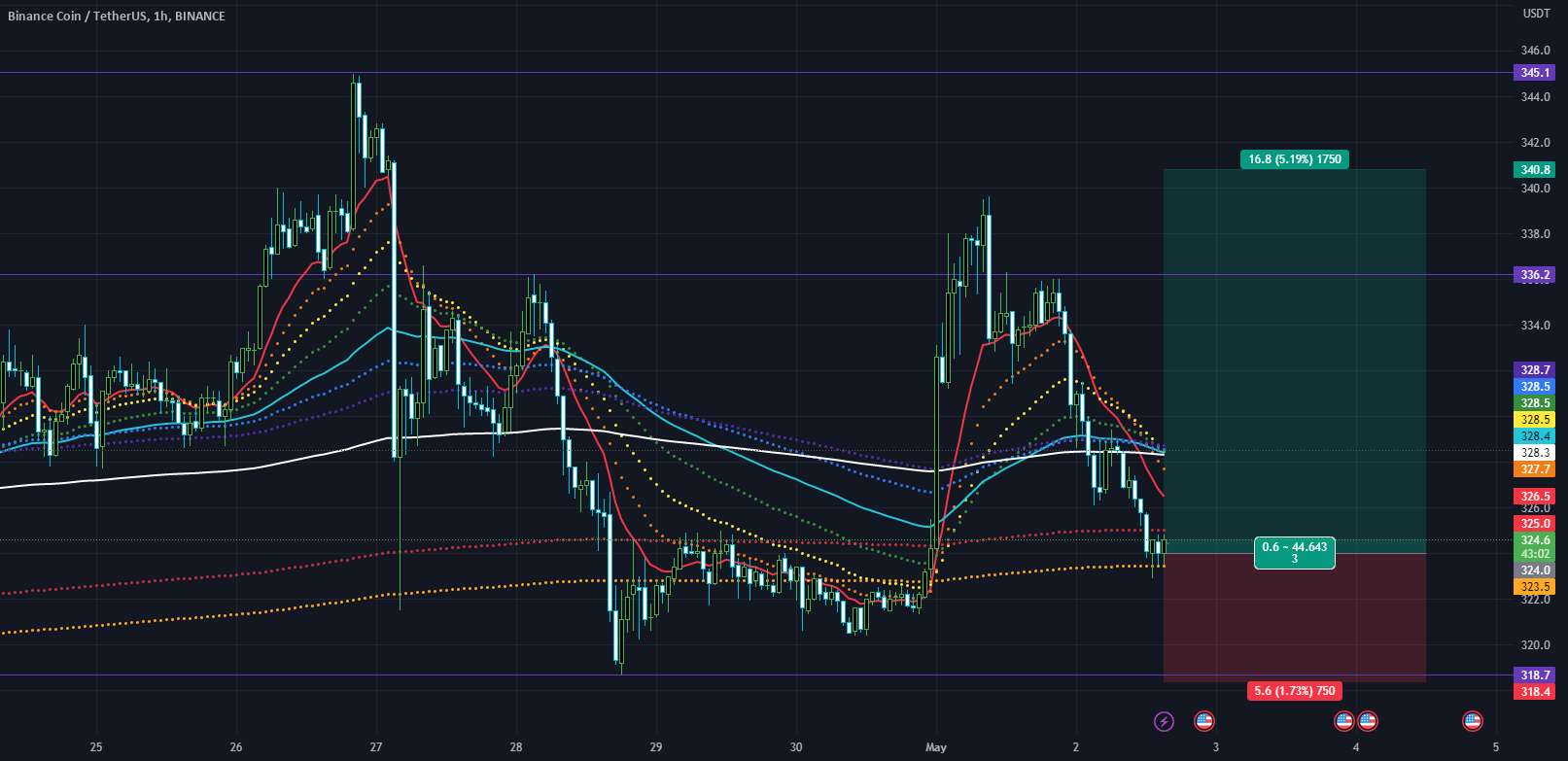Click the position label 0.6 ~ 44.643
Screen dimensions: 1568x761
click(1295, 553)
